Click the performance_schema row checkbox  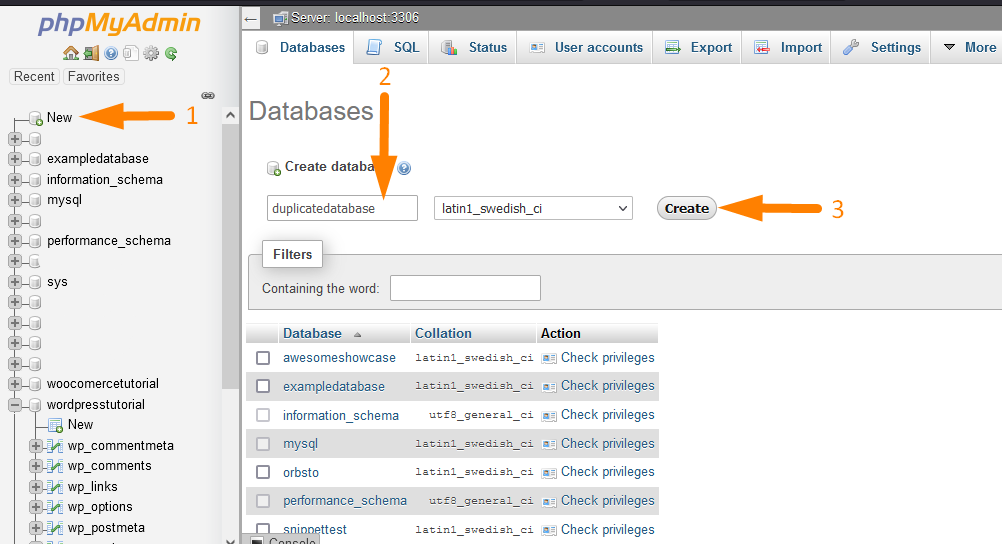tap(263, 501)
